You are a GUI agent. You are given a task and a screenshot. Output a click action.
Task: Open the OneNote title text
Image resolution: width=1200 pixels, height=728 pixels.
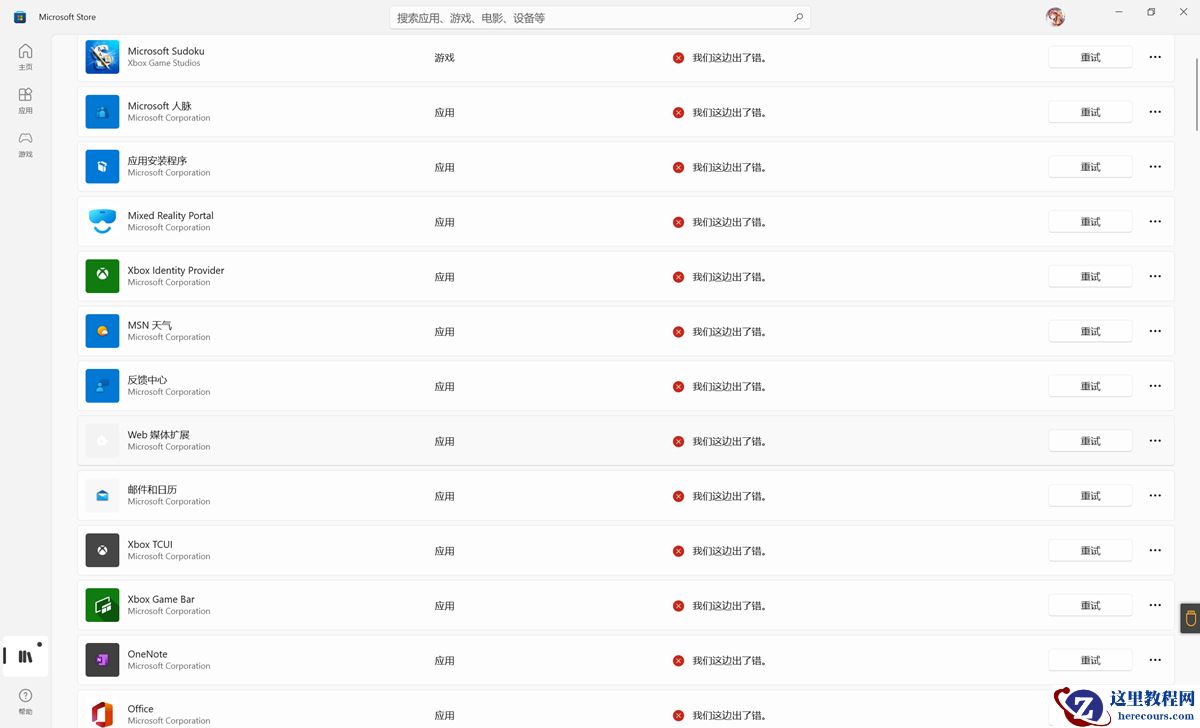pos(147,654)
